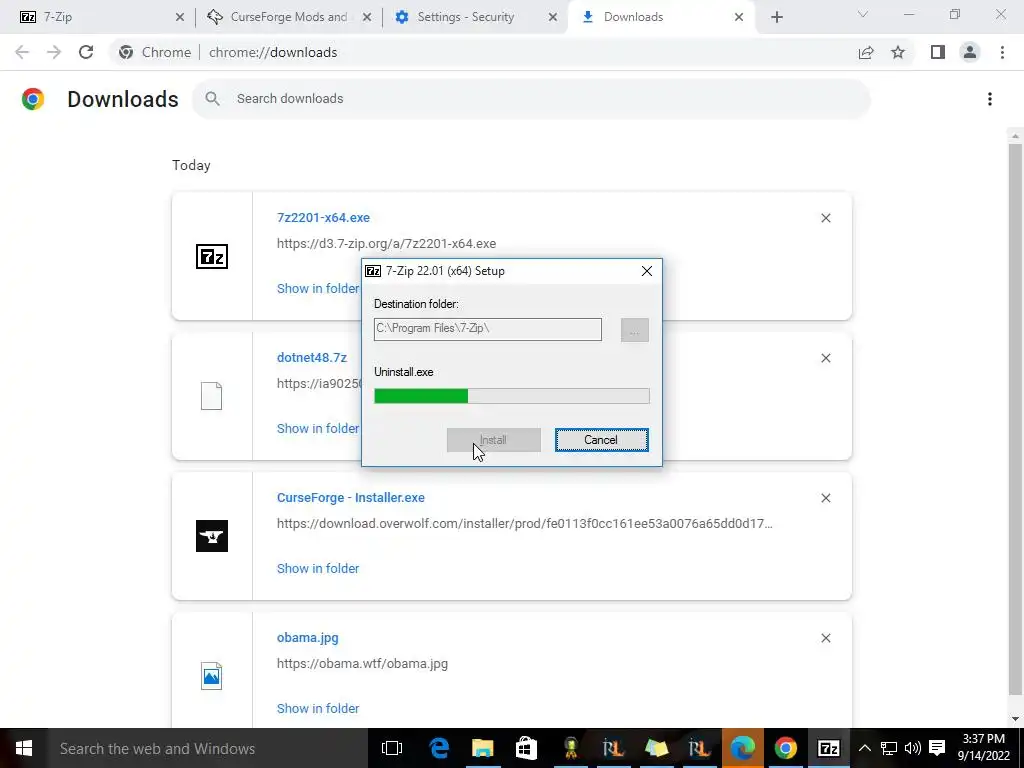The image size is (1024, 768).
Task: Open CurseForge - Installer.exe link
Action: click(351, 498)
